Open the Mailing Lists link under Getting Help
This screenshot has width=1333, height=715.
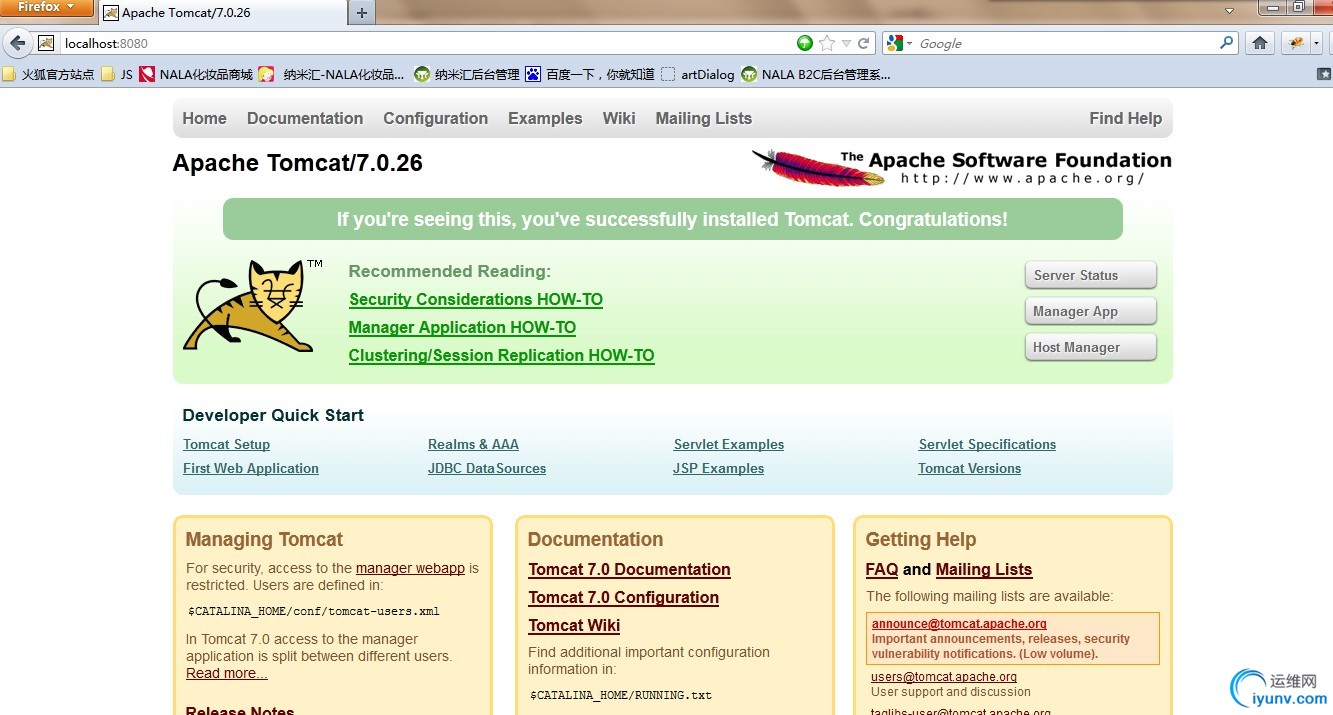click(984, 569)
